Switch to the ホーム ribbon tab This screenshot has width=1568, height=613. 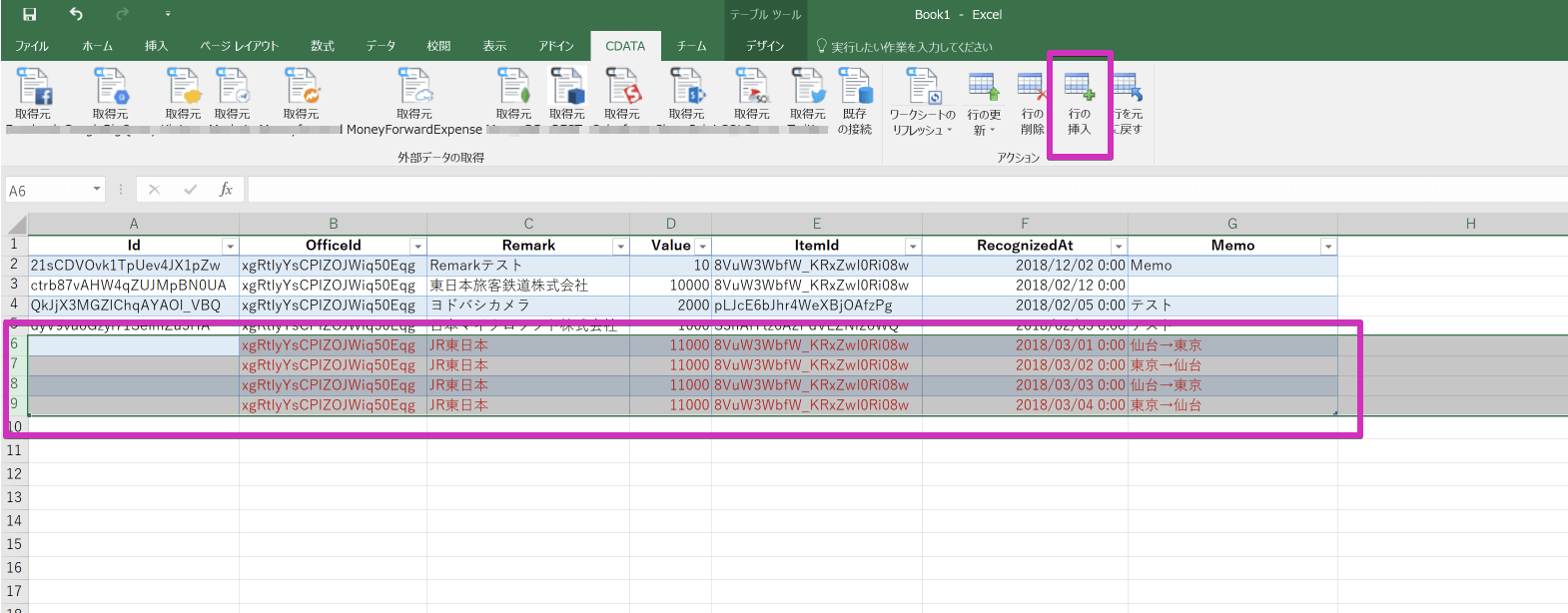tap(97, 46)
